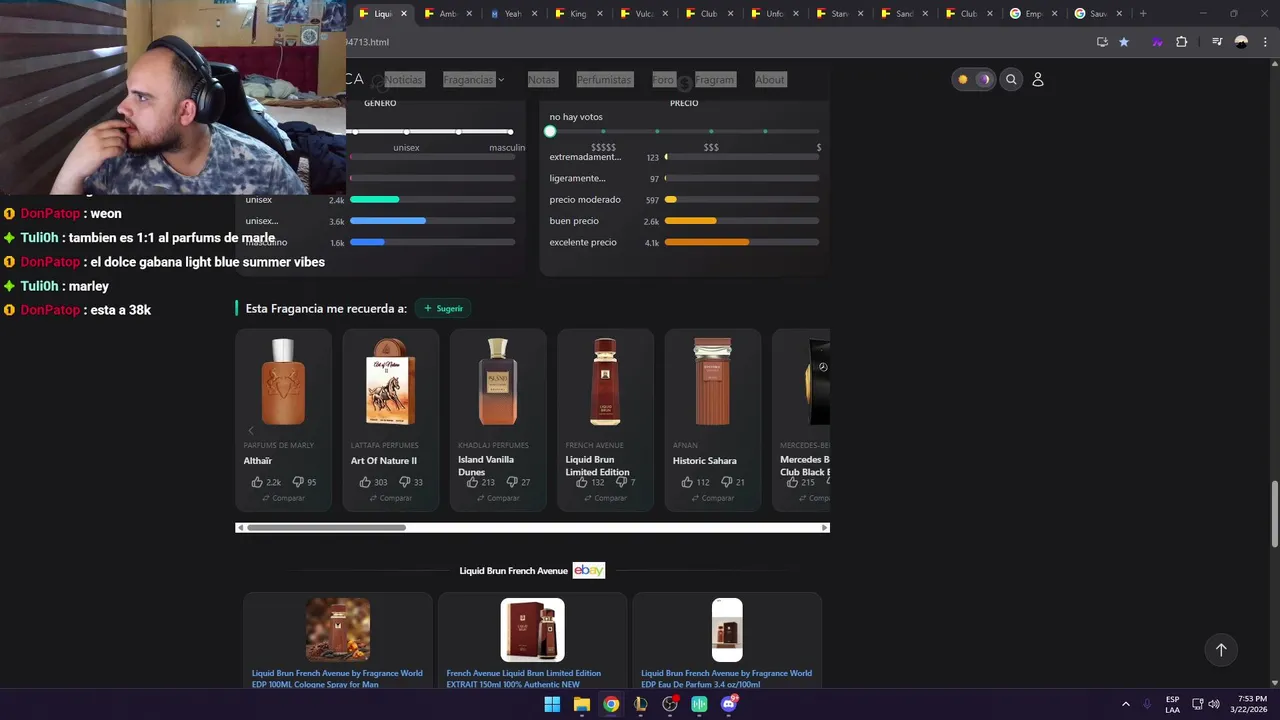Image resolution: width=1280 pixels, height=720 pixels.
Task: Open the user account profile icon
Action: tap(1038, 79)
